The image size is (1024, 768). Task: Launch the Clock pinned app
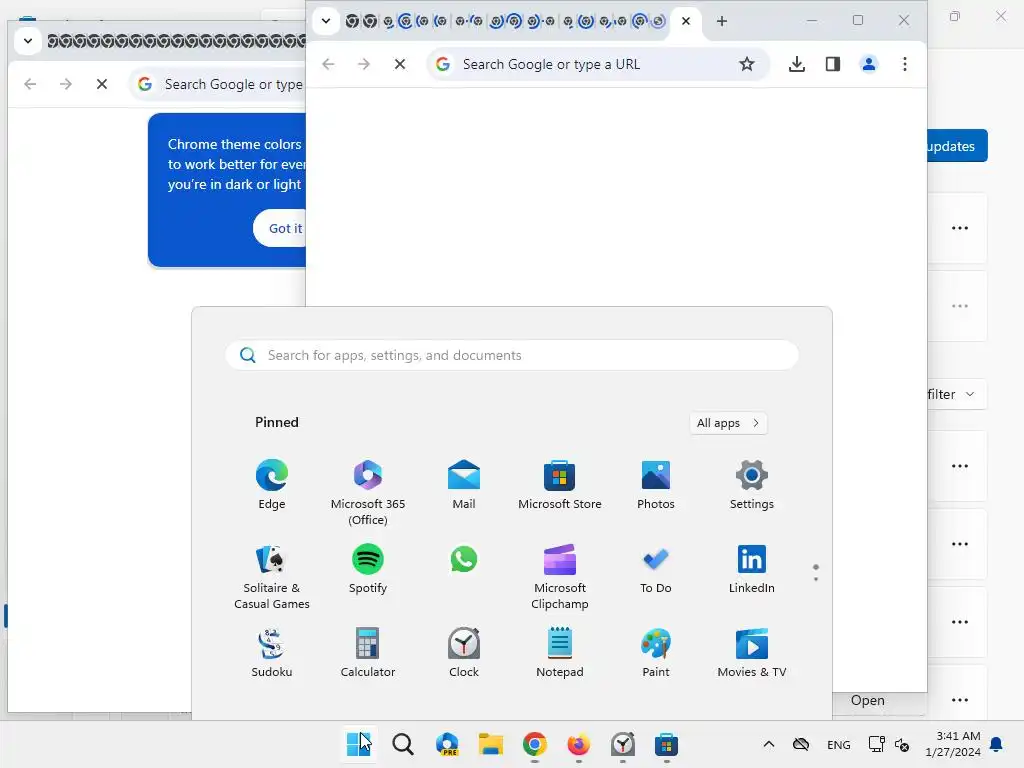tap(464, 652)
